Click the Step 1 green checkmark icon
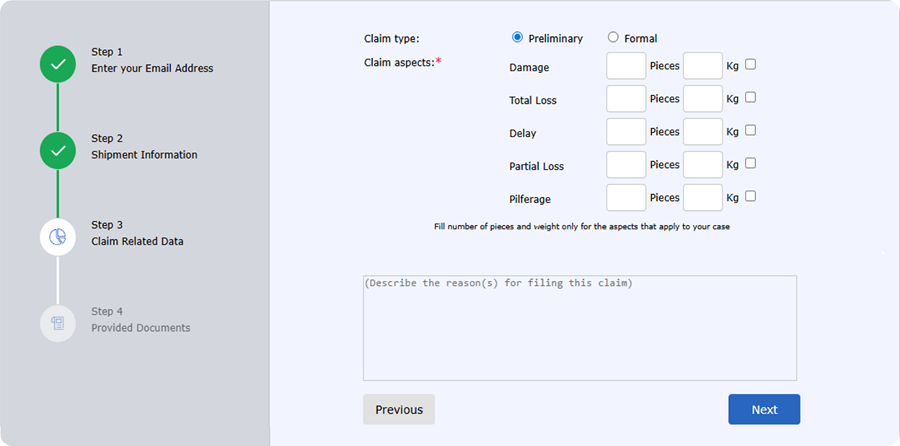Screen dimensions: 900x446 [57, 64]
